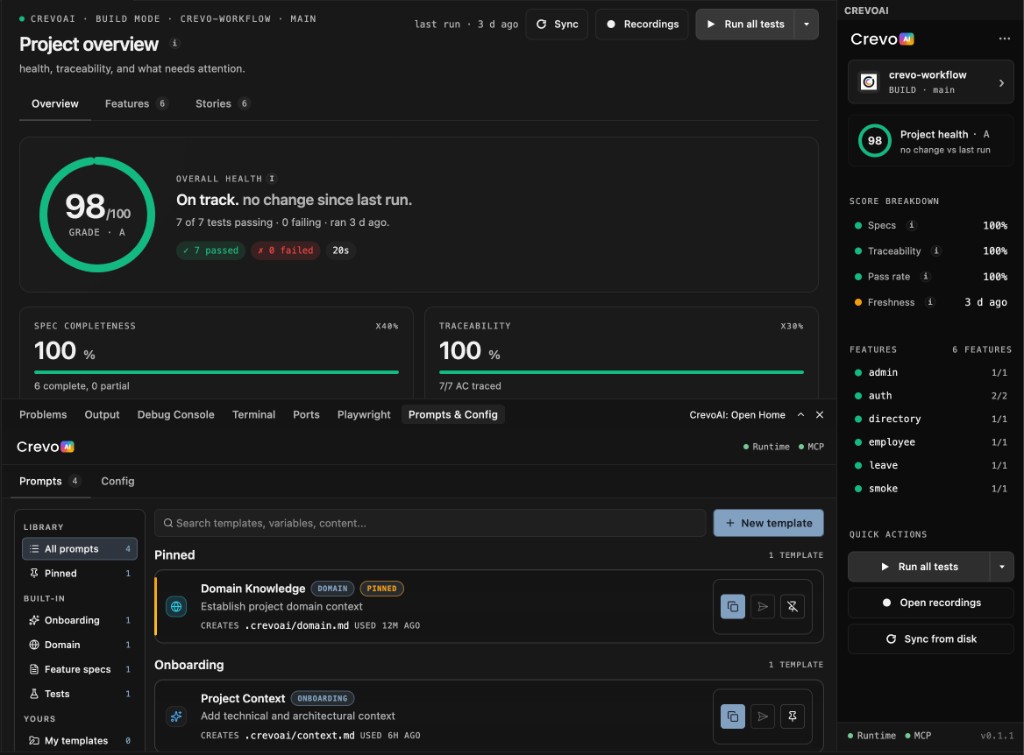
Task: Click the Freshness info icon
Action: click(x=931, y=302)
